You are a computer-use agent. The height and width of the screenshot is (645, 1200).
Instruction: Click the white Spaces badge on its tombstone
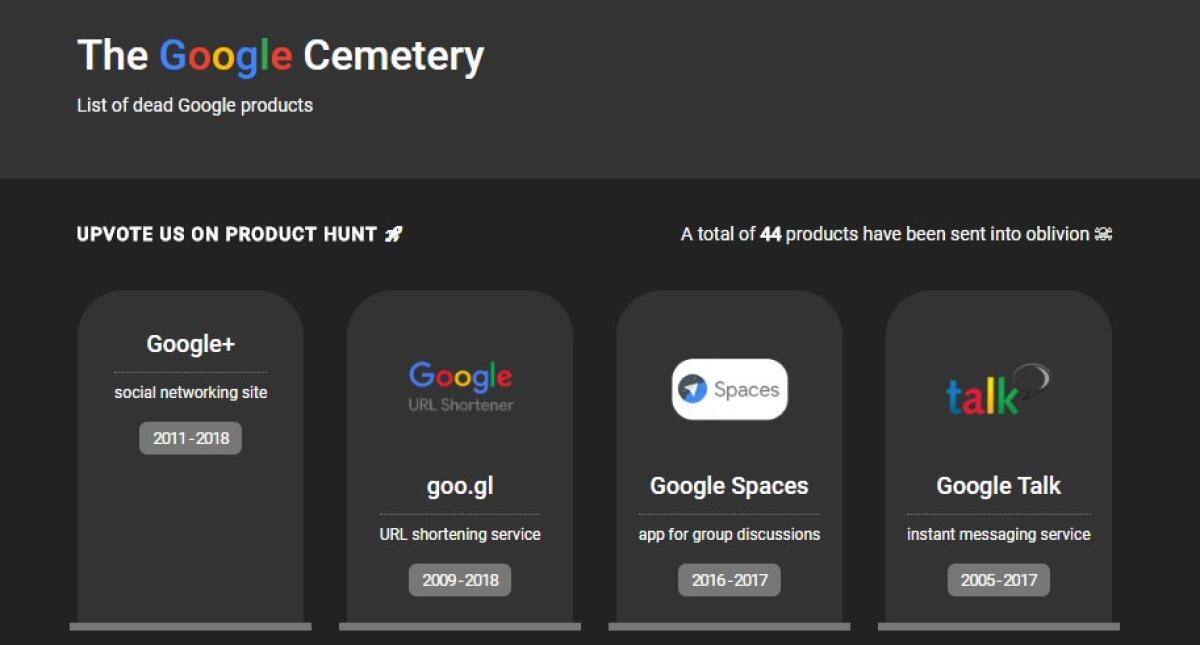pyautogui.click(x=729, y=389)
